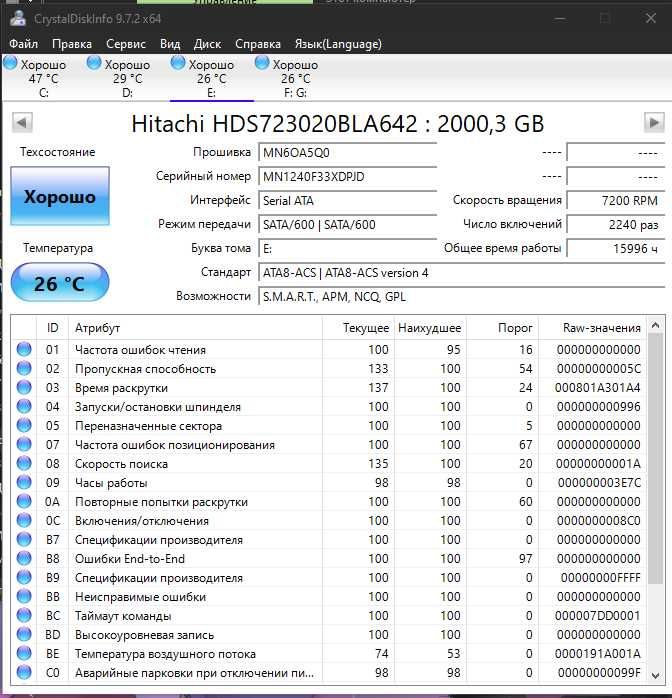Click status icon for attribute C0

(24, 672)
